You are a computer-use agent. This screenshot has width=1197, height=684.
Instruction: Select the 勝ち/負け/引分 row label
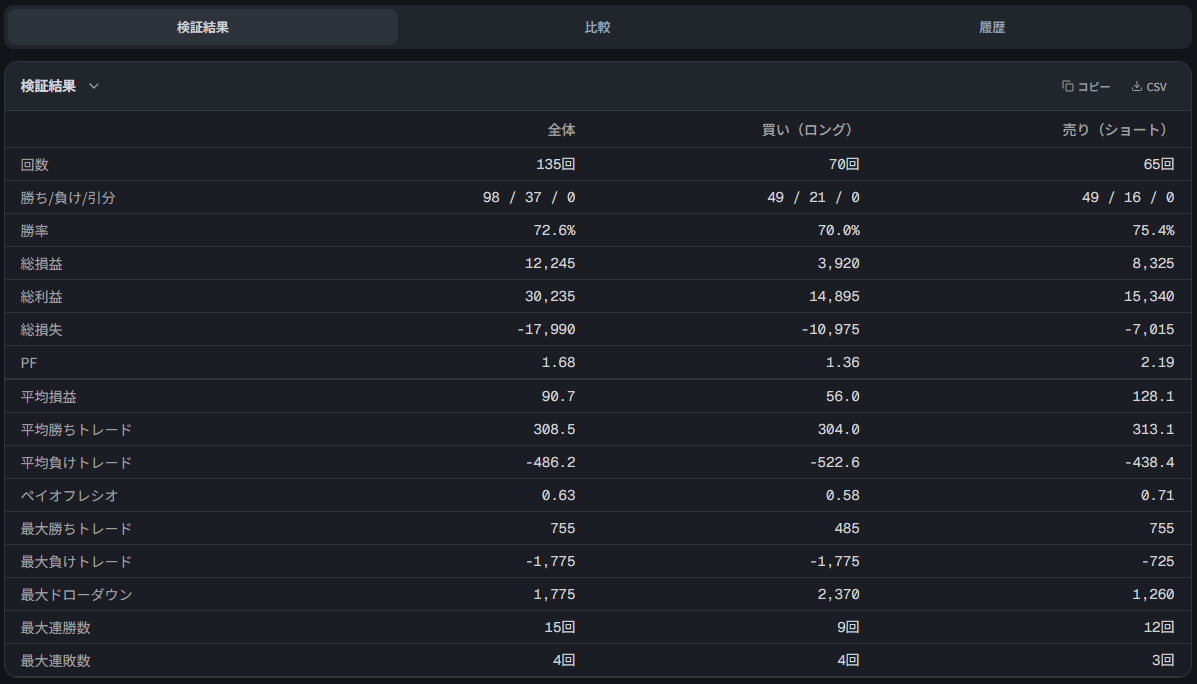pyautogui.click(x=68, y=198)
